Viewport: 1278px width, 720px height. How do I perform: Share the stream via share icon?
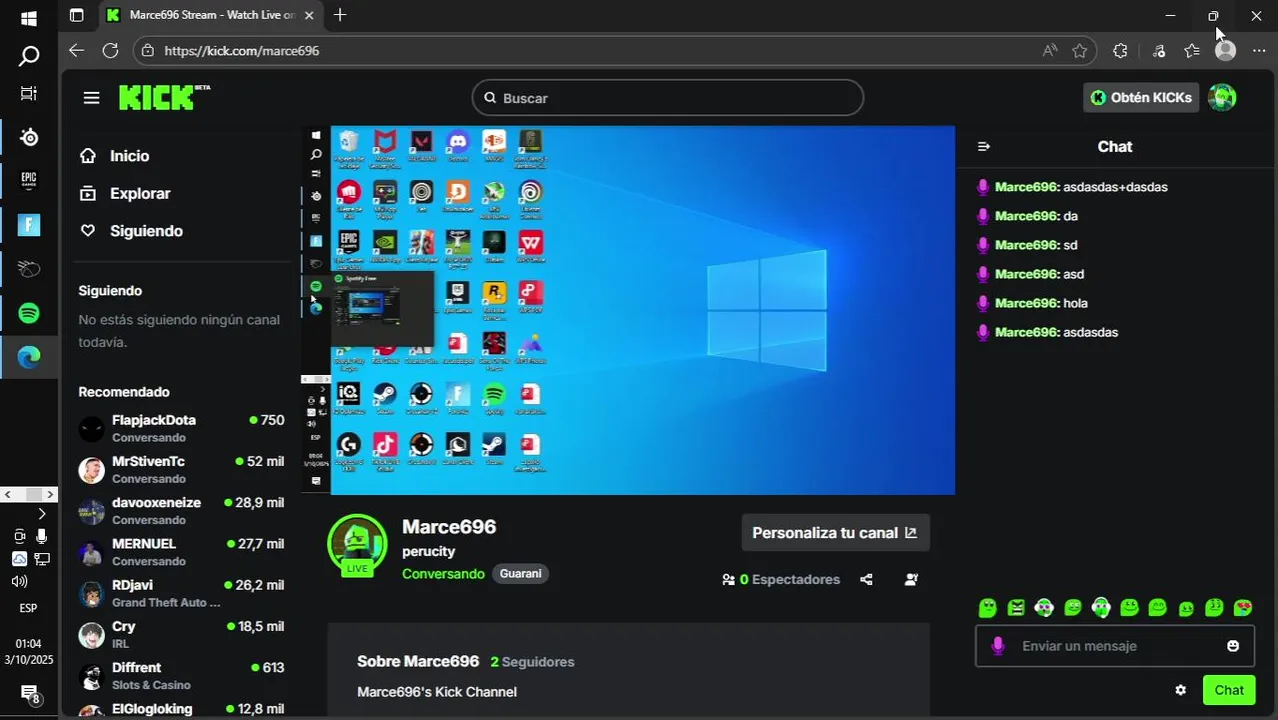pos(866,579)
